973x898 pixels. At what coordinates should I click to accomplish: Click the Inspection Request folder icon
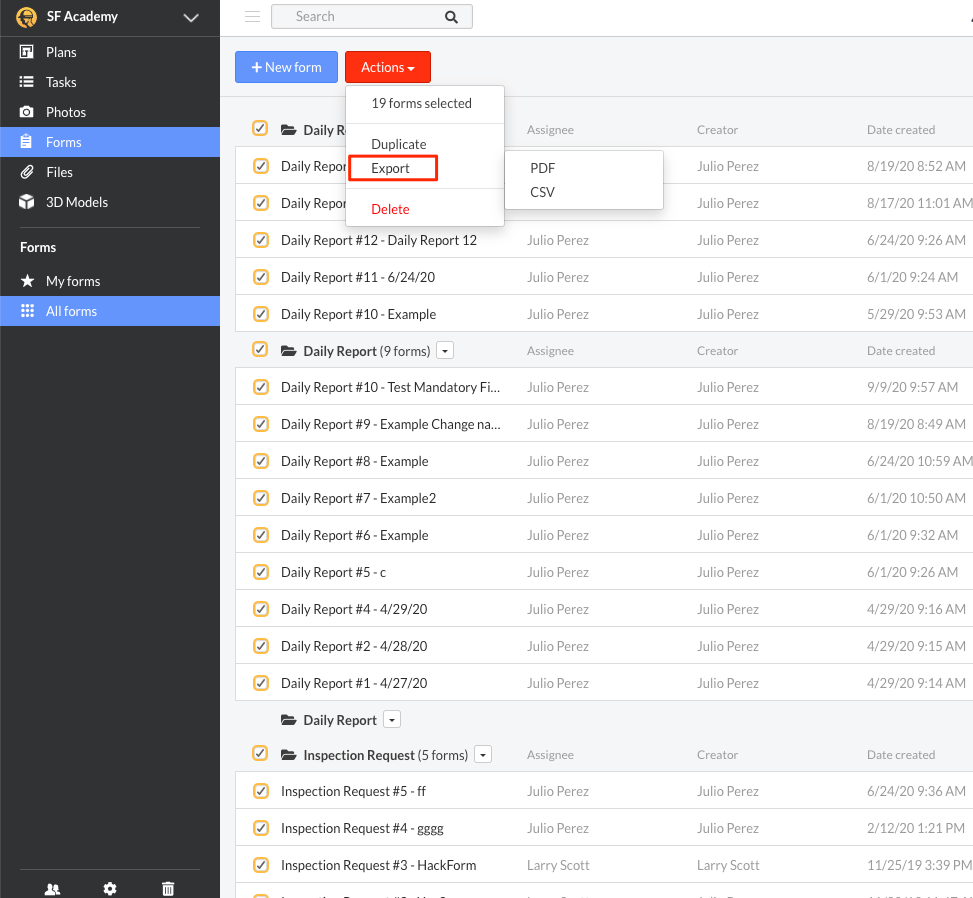289,755
